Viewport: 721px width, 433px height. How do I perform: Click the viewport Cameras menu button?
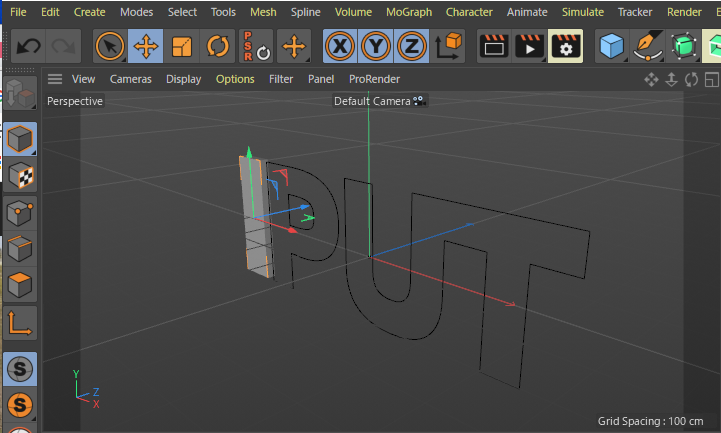131,79
